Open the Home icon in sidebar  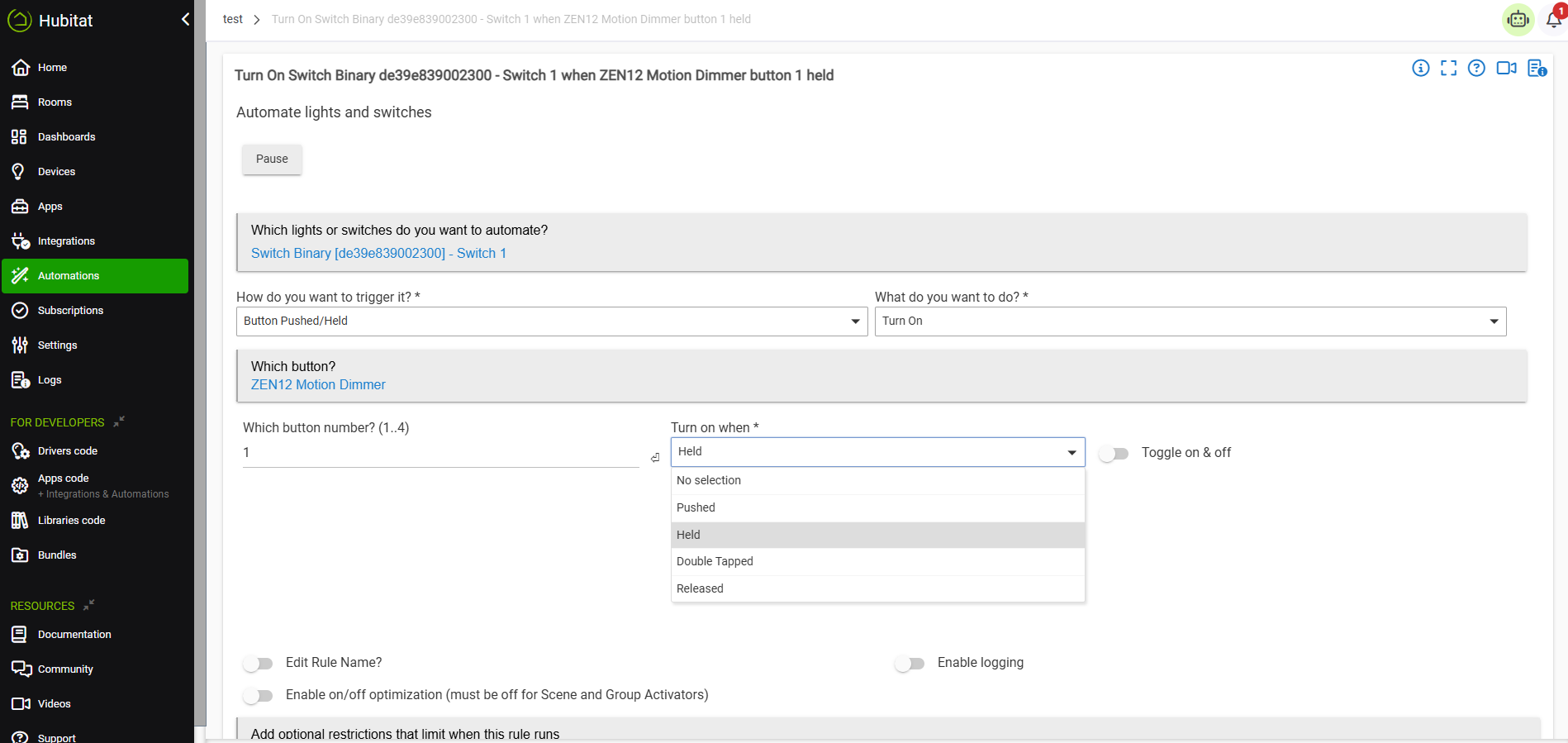[21, 68]
